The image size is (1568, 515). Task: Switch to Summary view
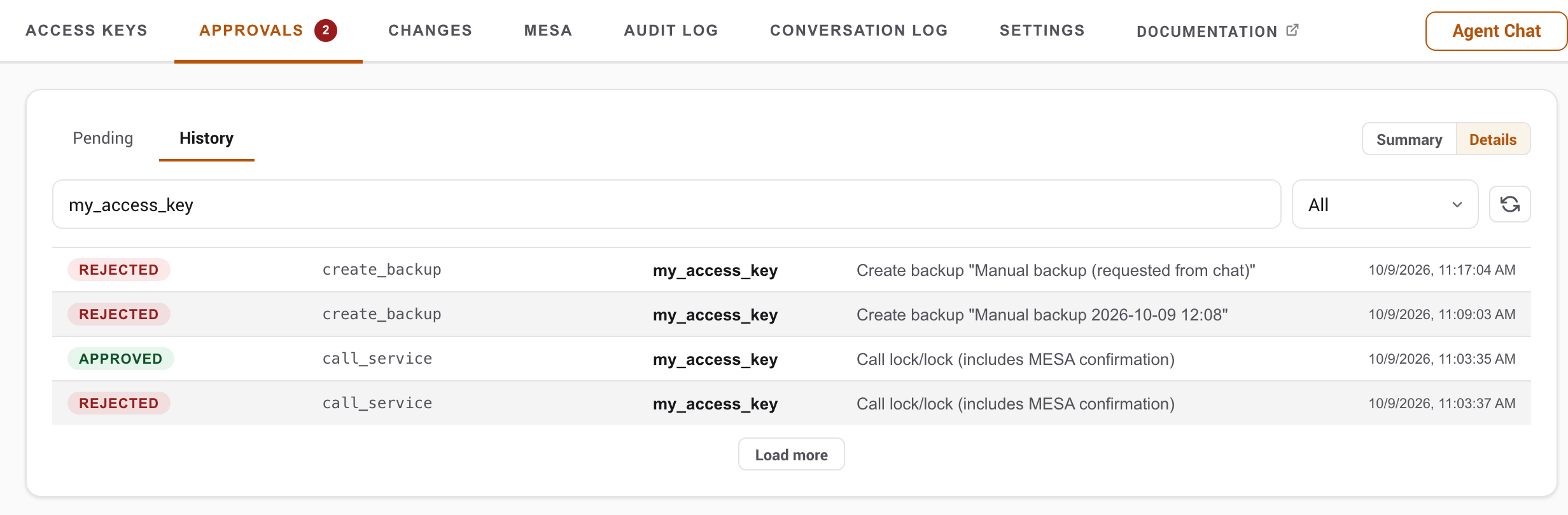(x=1409, y=139)
